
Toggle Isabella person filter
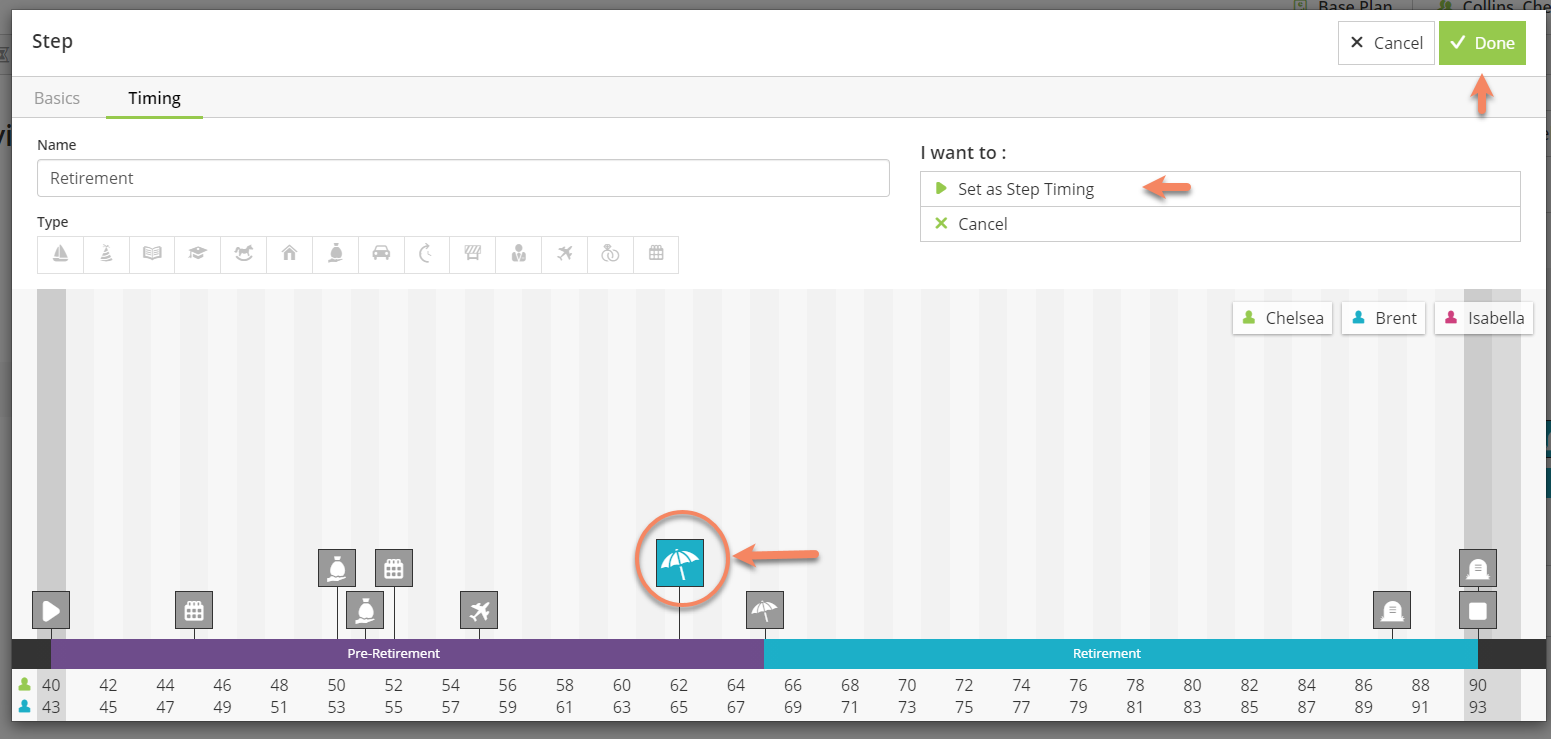(1483, 318)
